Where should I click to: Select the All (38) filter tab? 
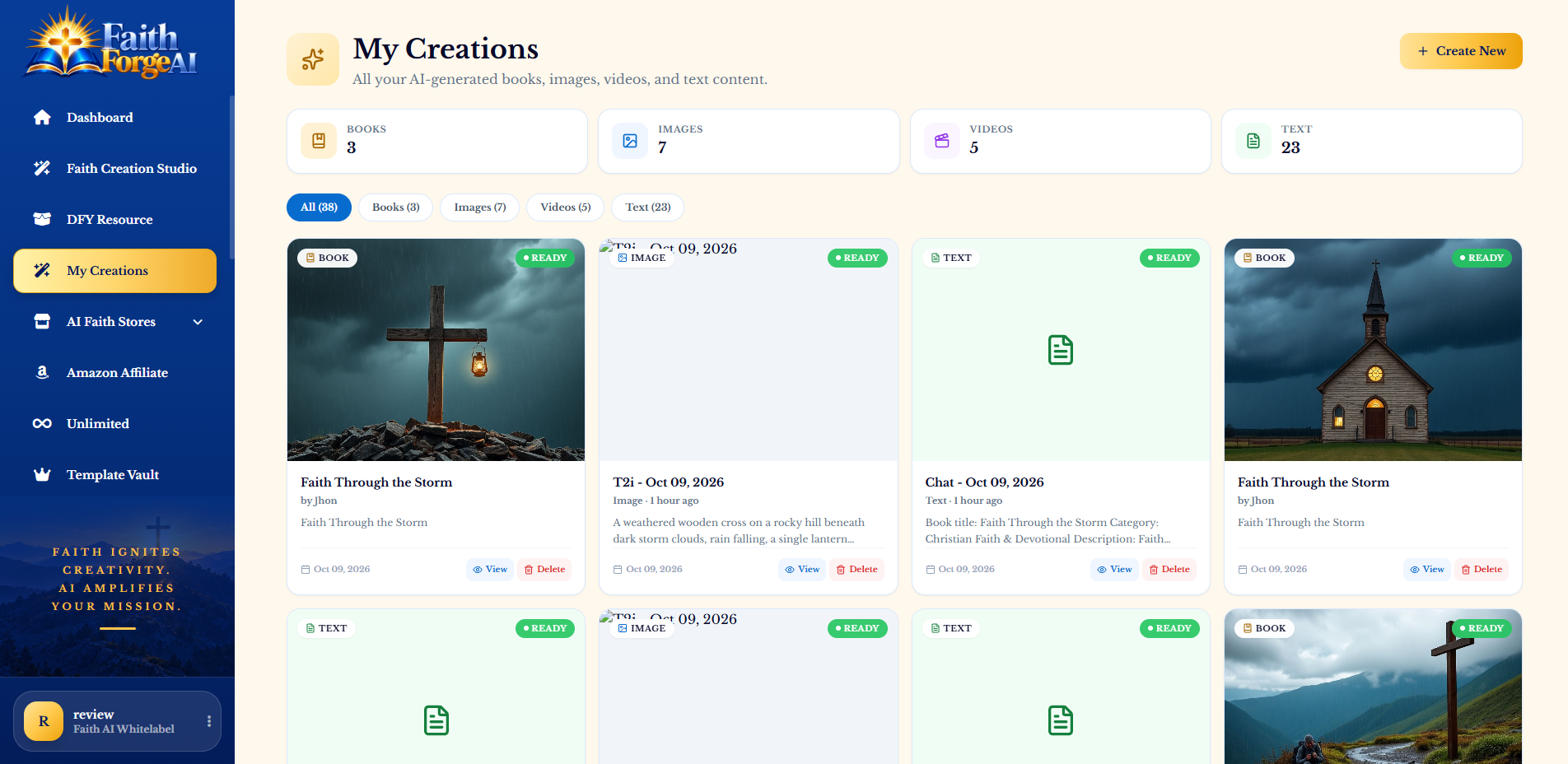click(x=319, y=207)
